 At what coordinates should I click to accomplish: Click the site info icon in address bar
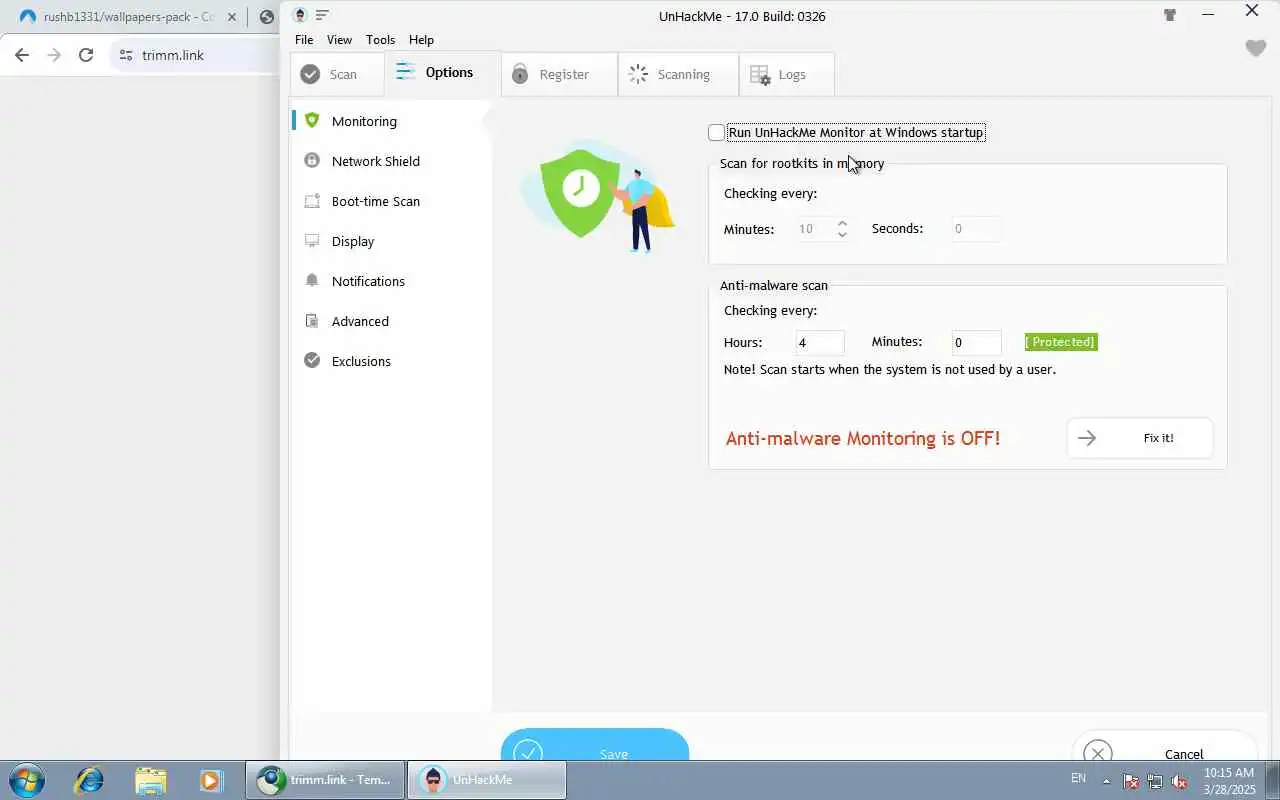point(126,55)
